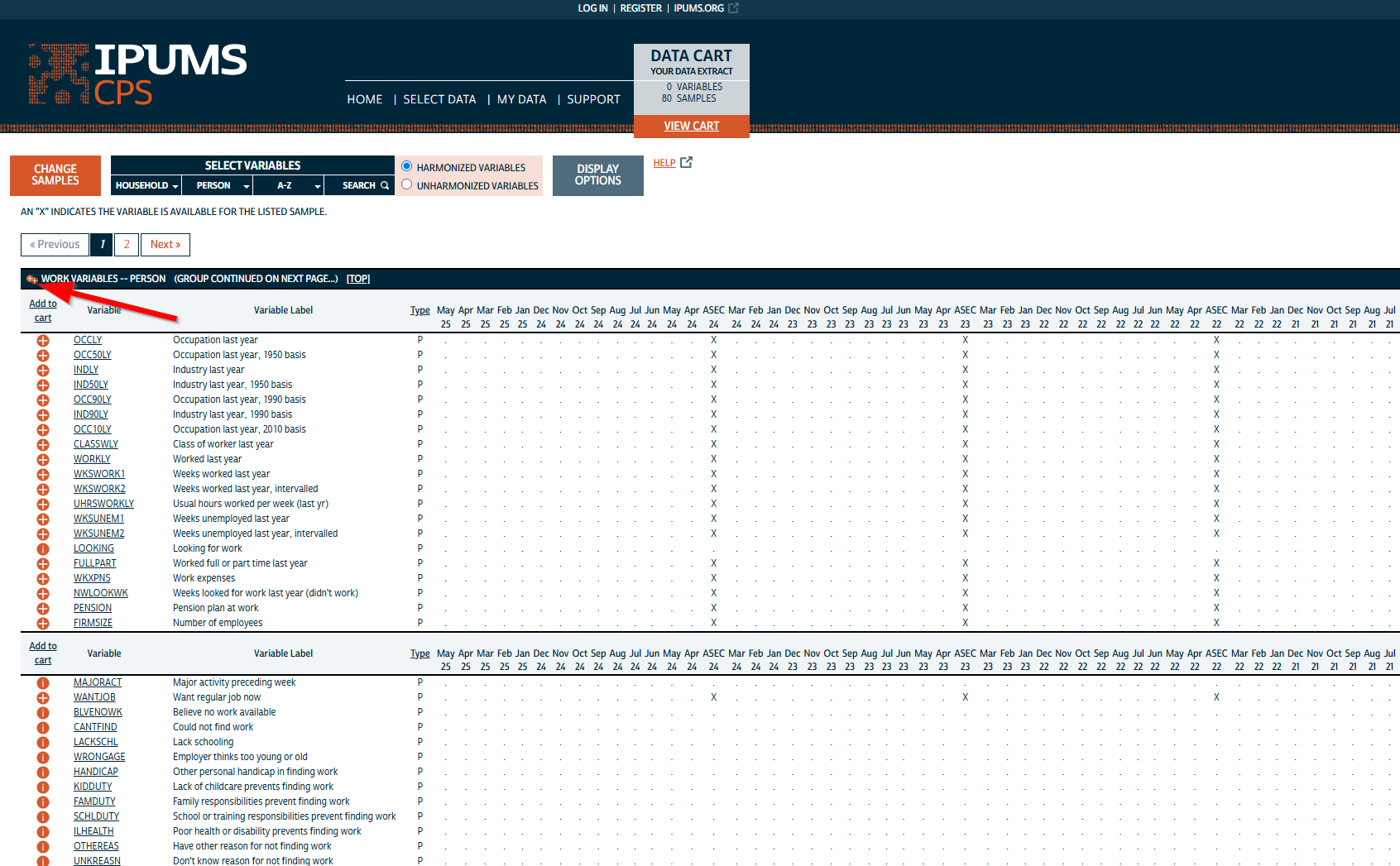Open UHRSWORKLY variable description link

point(103,504)
